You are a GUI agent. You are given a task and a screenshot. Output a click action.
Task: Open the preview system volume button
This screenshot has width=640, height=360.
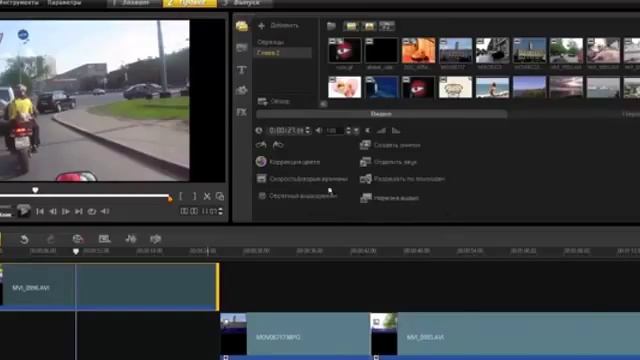point(105,211)
